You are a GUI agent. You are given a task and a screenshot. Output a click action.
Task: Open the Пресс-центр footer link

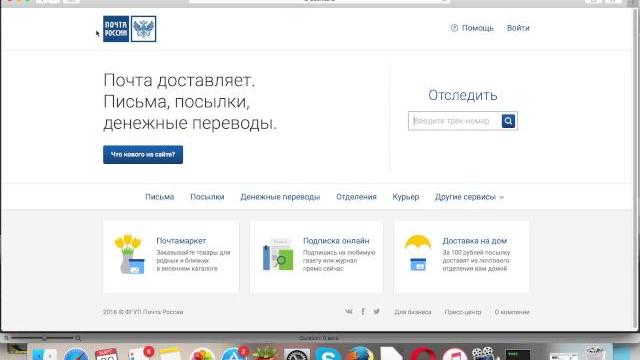[463, 312]
